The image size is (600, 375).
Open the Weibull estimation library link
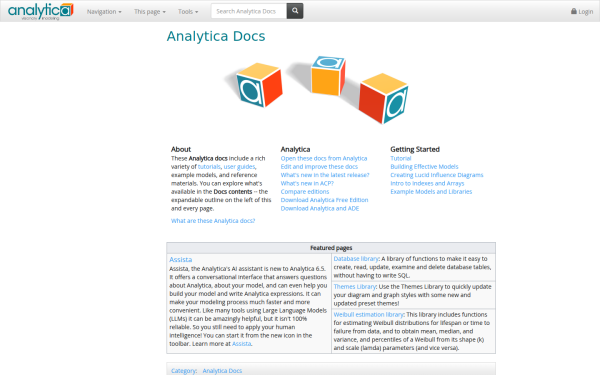tap(368, 315)
